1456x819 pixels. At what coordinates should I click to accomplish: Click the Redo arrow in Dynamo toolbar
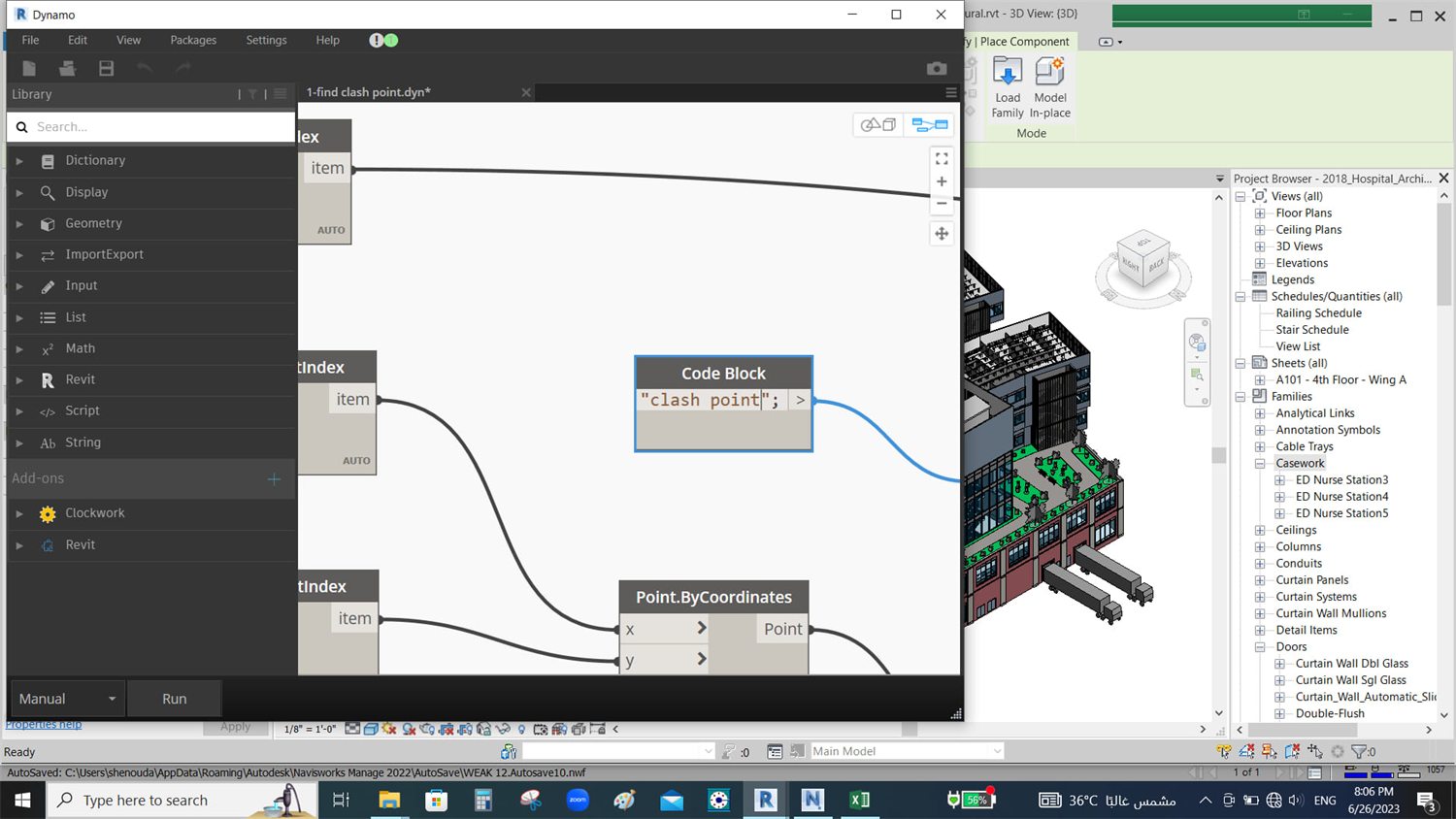pyautogui.click(x=183, y=68)
